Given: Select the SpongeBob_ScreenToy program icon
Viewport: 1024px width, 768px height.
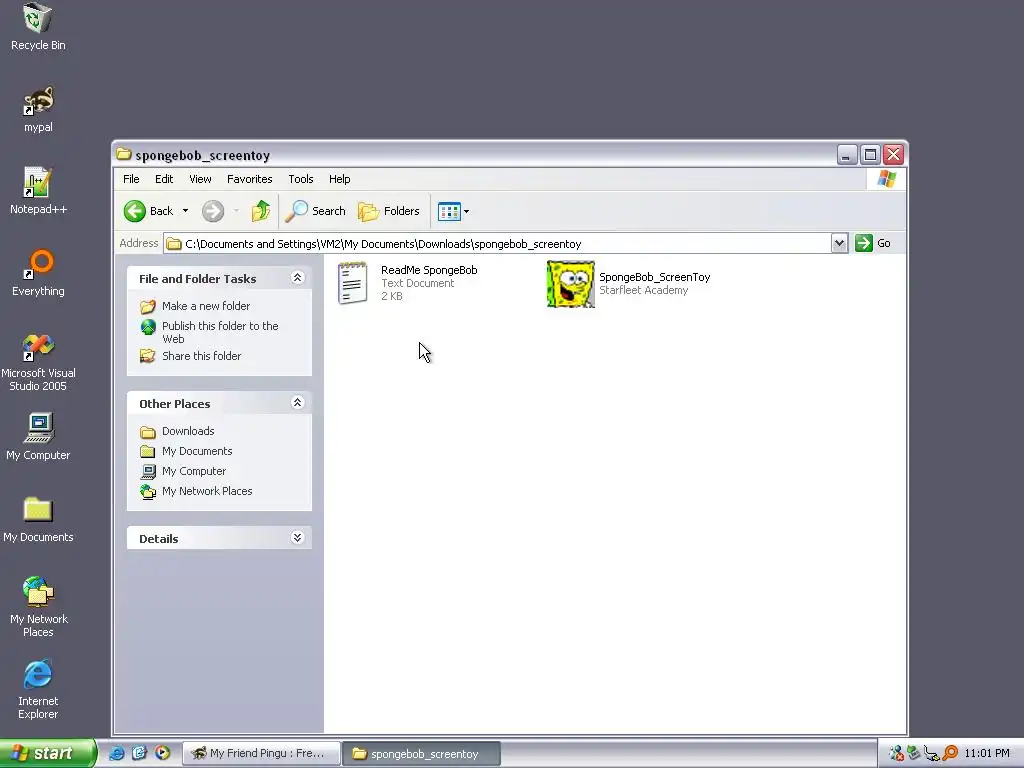Looking at the screenshot, I should 570,283.
